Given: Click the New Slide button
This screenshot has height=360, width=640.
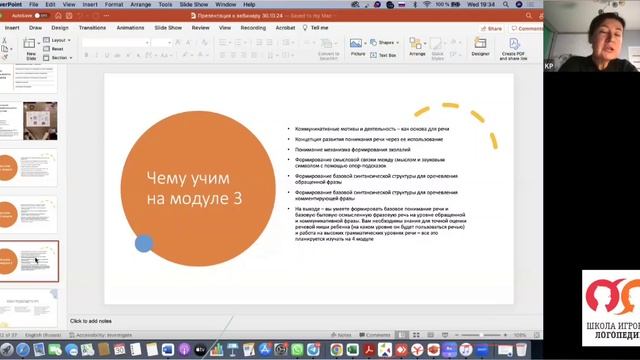Looking at the screenshot, I should [x=30, y=48].
